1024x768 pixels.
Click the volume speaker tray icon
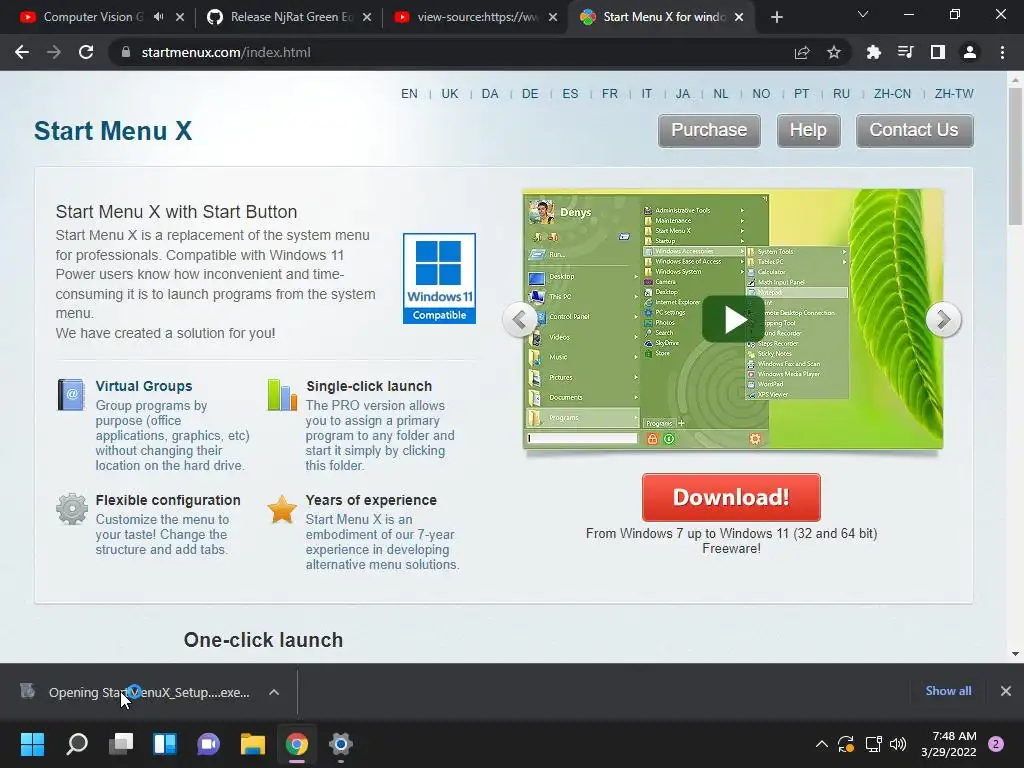coord(899,744)
